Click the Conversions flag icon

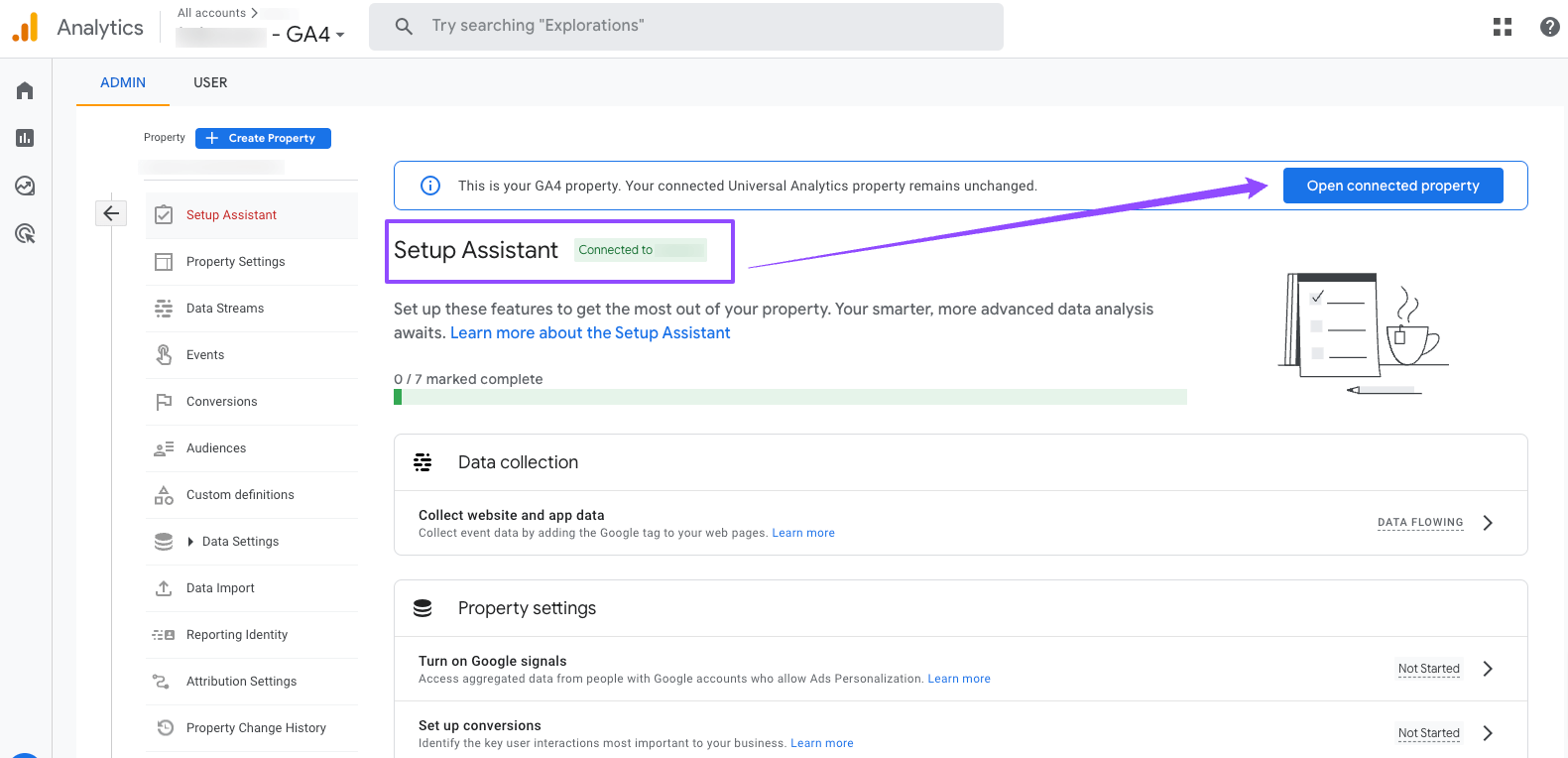(164, 402)
